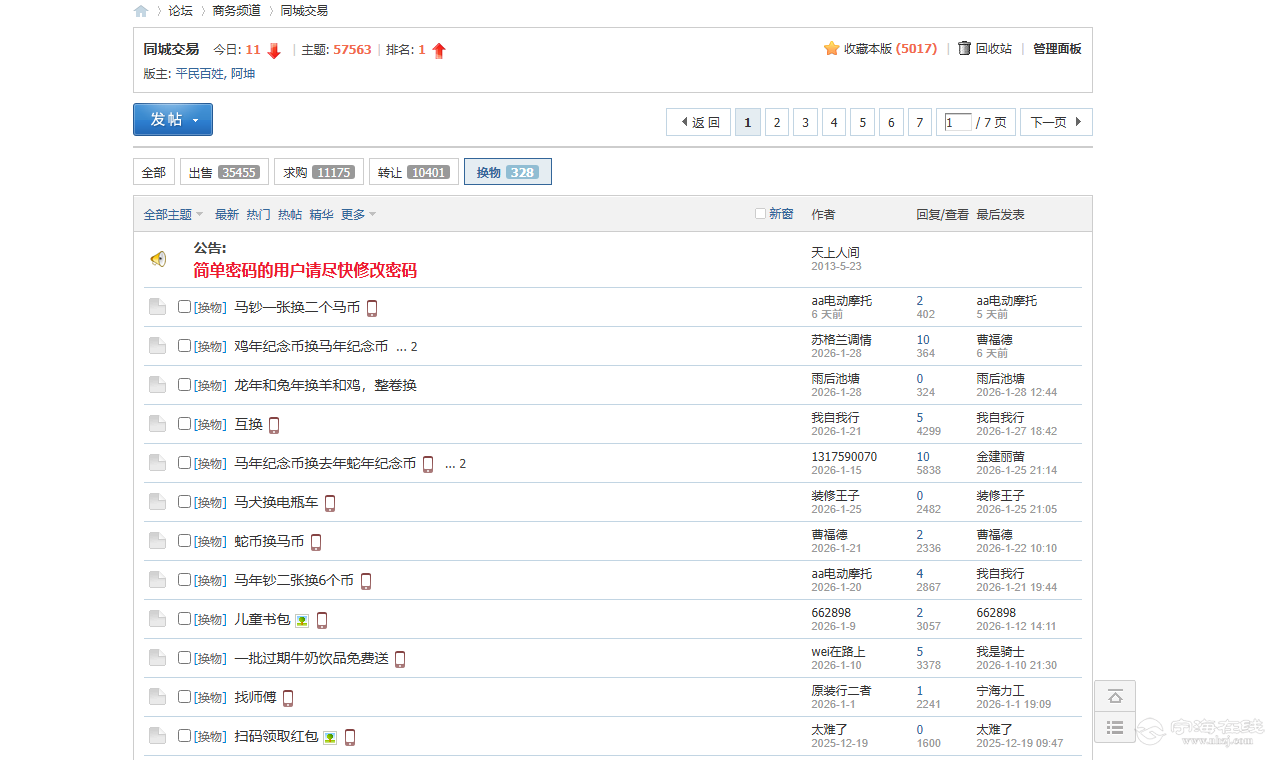Click the 下一页 pagination button
The height and width of the screenshot is (760, 1285).
click(x=1050, y=121)
